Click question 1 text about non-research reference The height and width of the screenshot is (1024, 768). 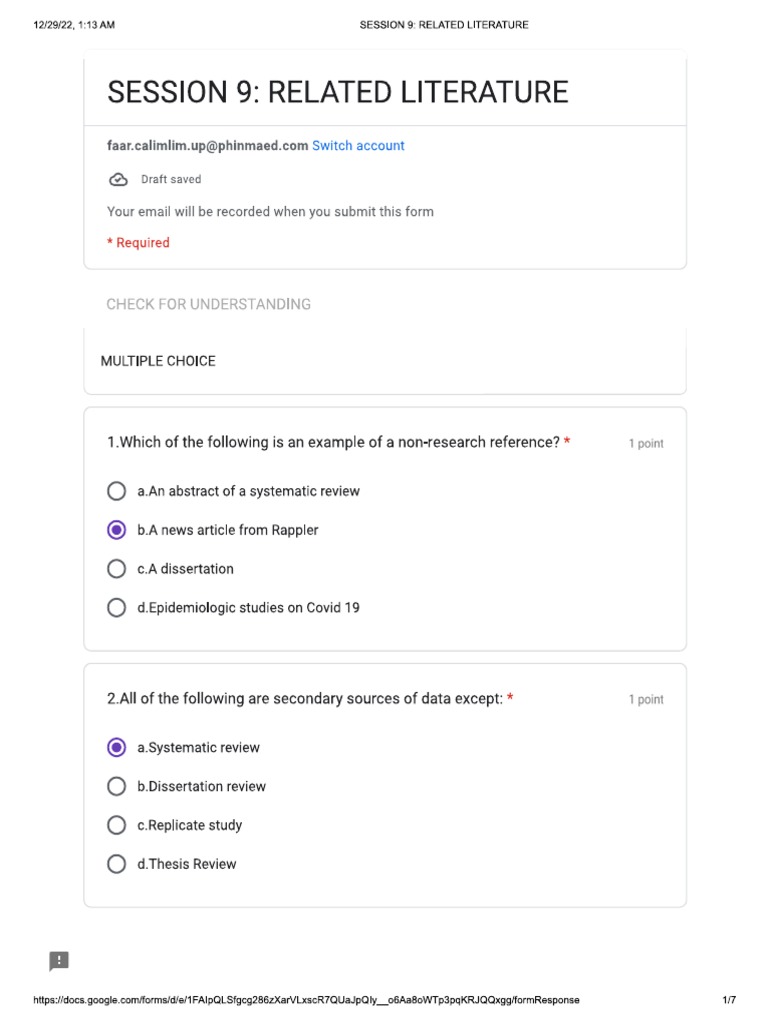click(x=333, y=442)
